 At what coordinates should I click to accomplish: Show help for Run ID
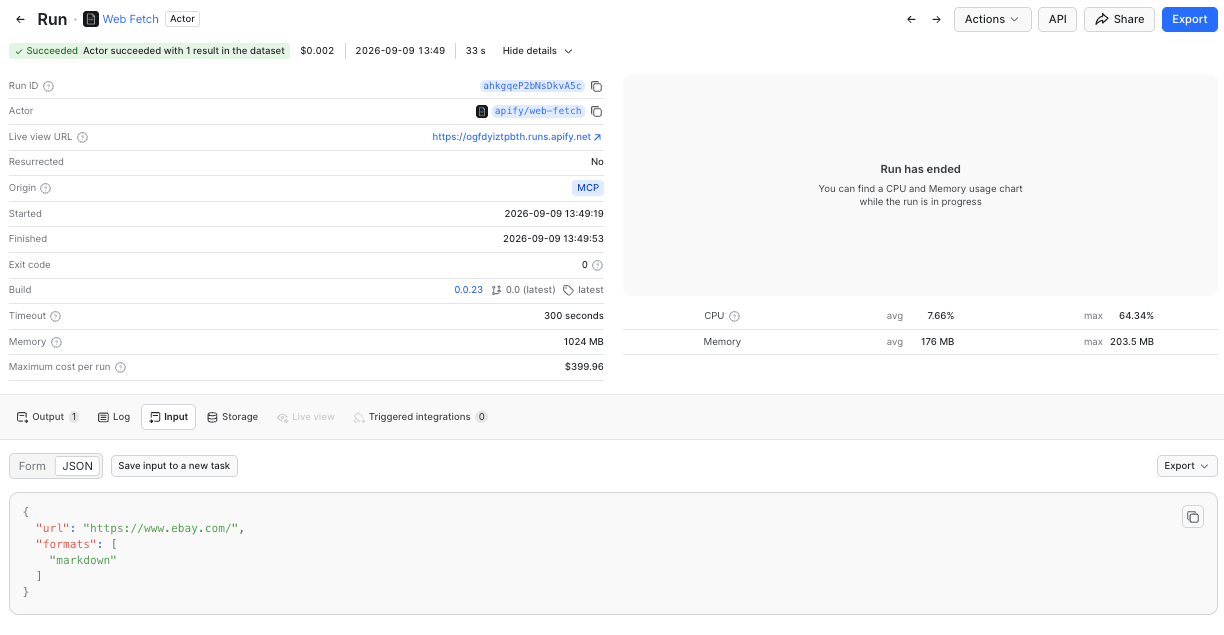tap(49, 86)
